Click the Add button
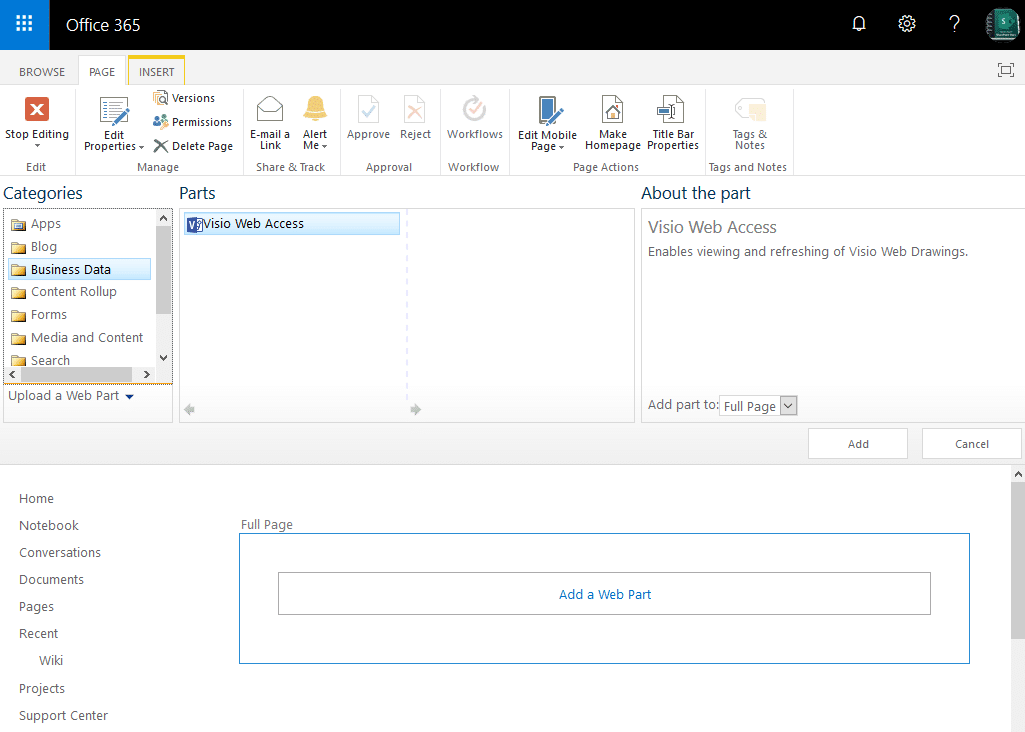Image resolution: width=1025 pixels, height=732 pixels. (x=858, y=444)
